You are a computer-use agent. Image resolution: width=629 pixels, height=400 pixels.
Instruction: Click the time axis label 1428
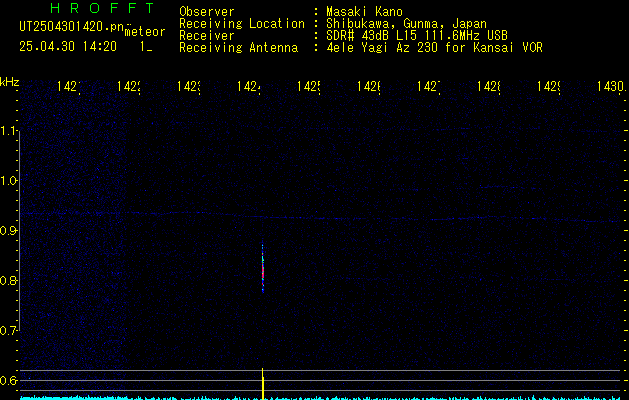pos(489,86)
